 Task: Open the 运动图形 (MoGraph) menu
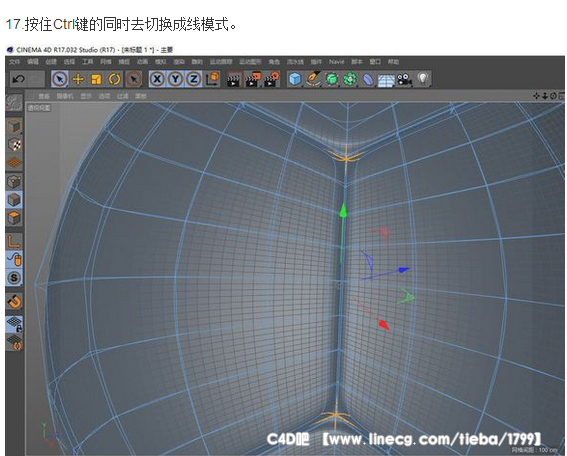[x=250, y=62]
